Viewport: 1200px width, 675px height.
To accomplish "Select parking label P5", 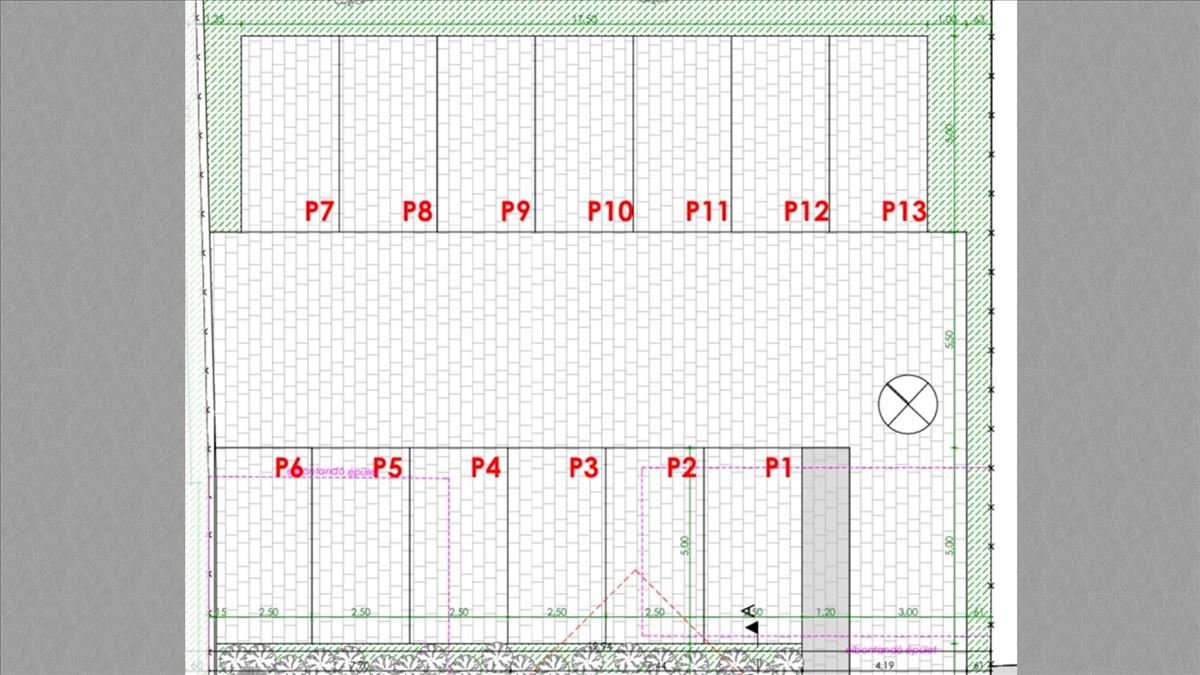I will tap(387, 467).
